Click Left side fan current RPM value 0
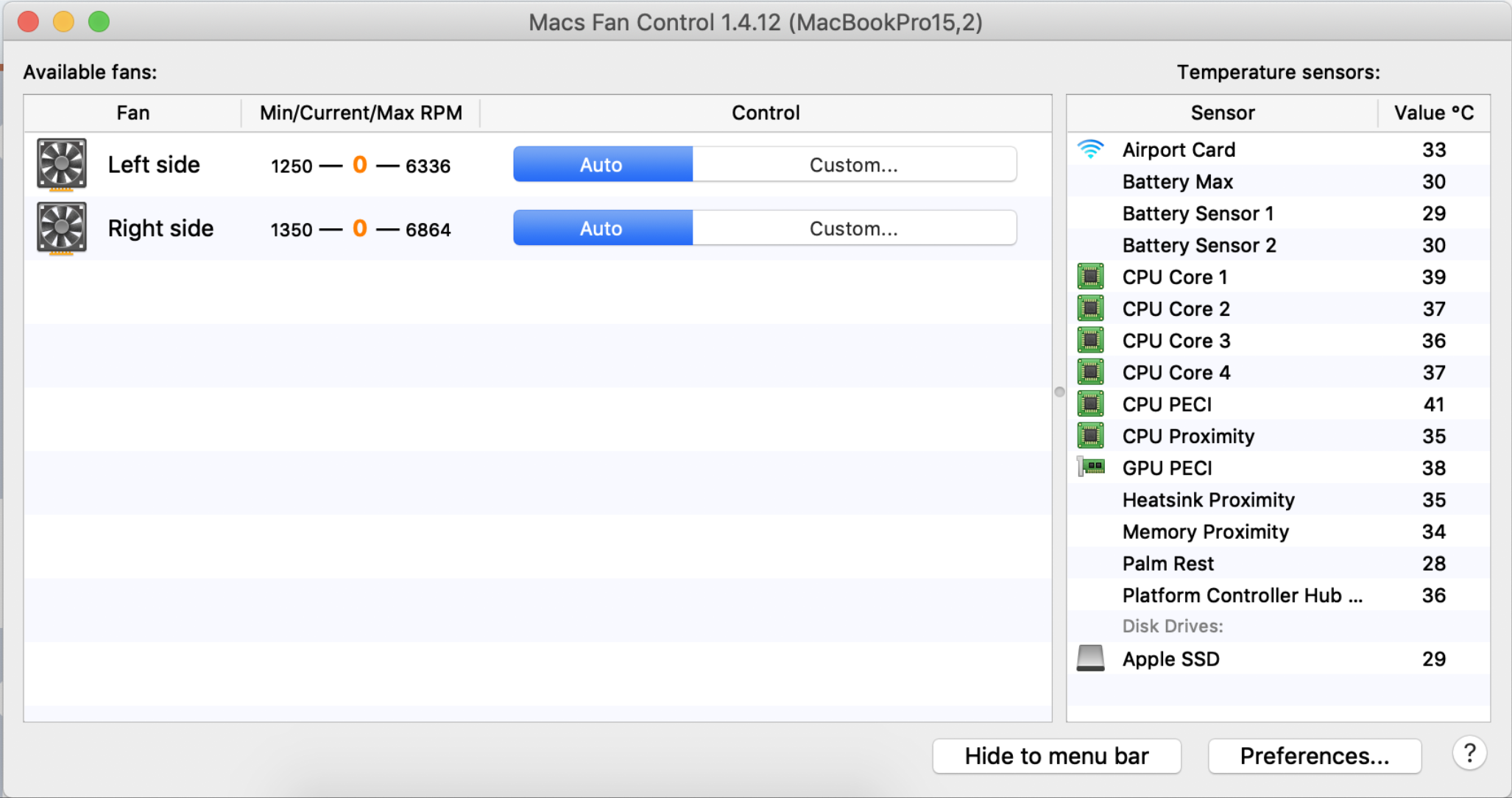The width and height of the screenshot is (1512, 798). click(x=360, y=164)
